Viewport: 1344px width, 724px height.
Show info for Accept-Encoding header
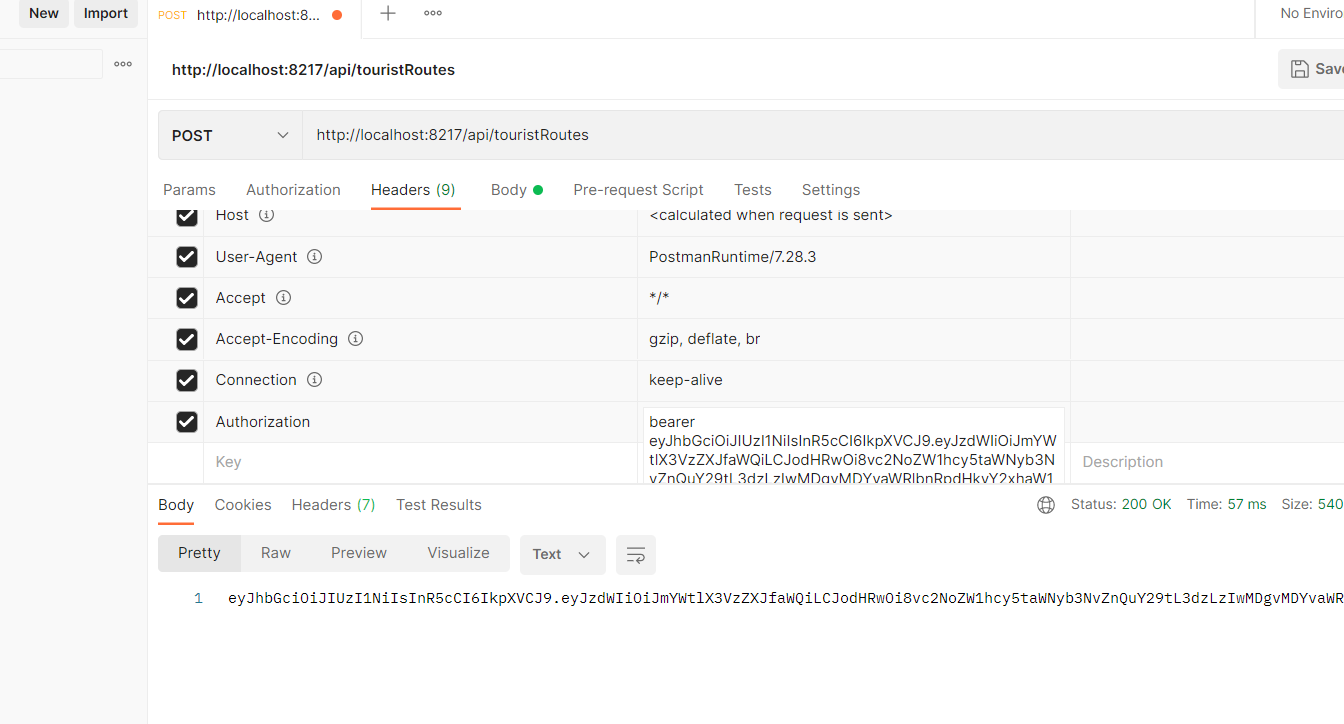[355, 339]
